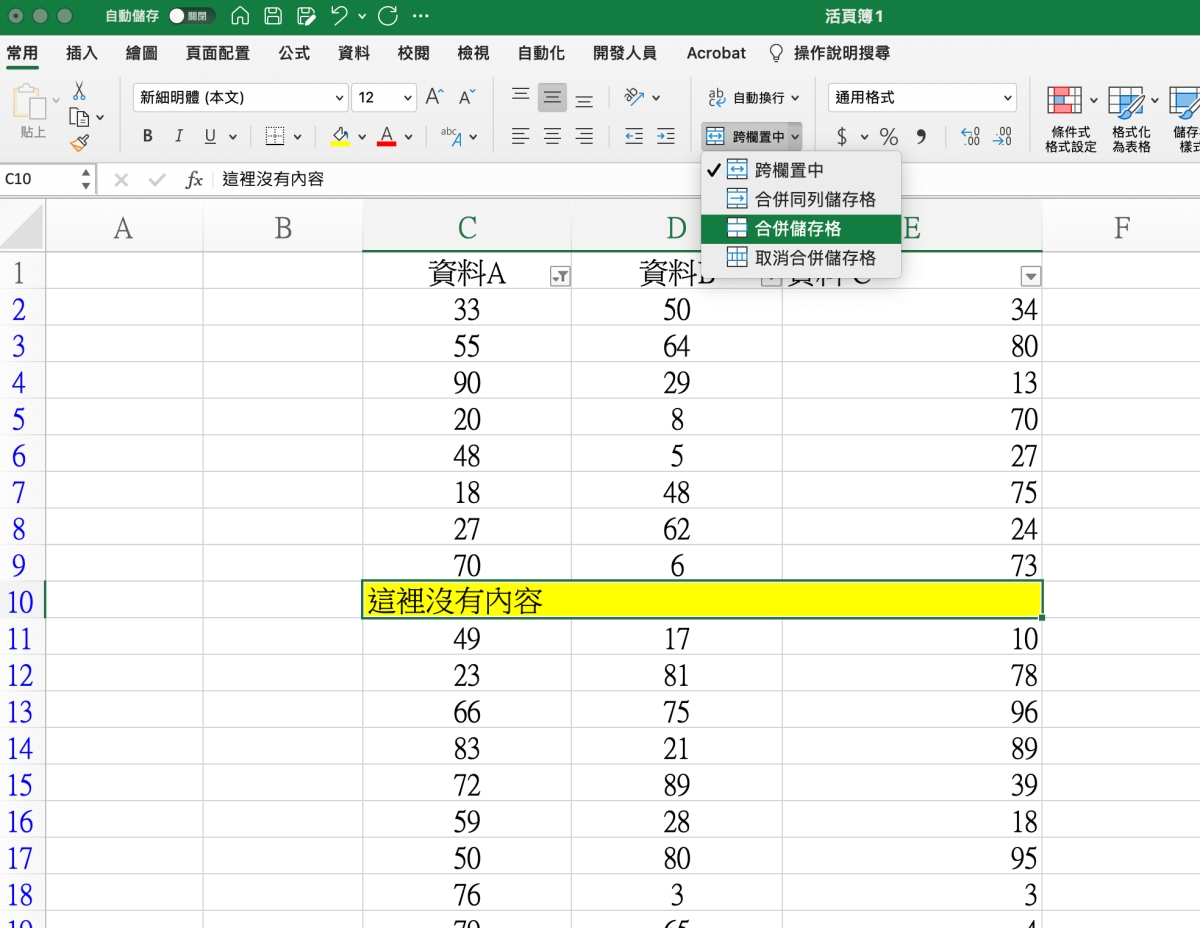Viewport: 1200px width, 928px height.
Task: Click the Increase Indent icon
Action: [x=666, y=137]
